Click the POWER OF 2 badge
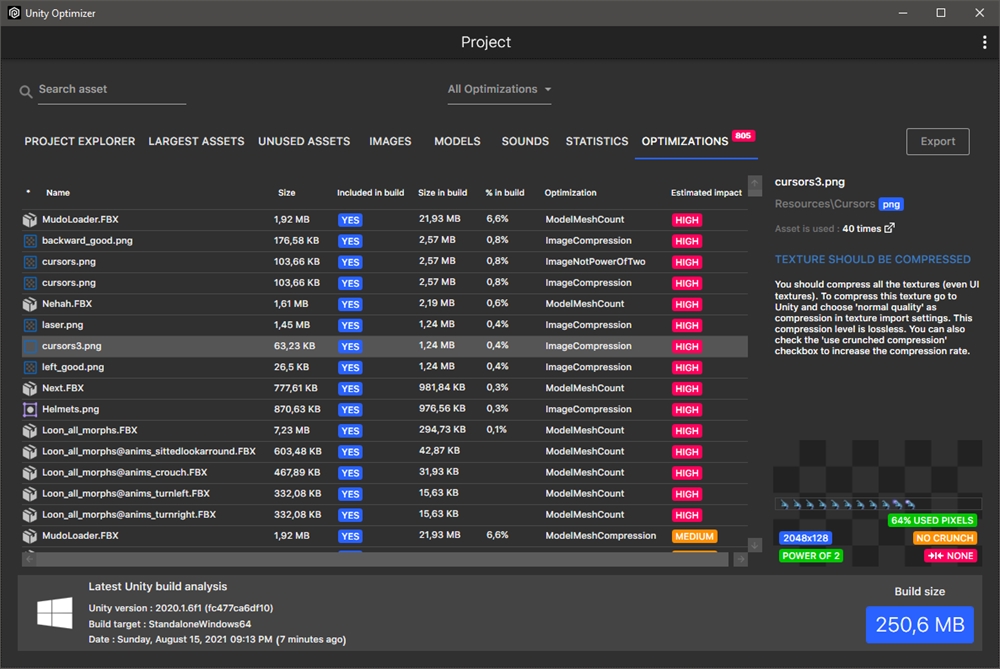The width and height of the screenshot is (1000, 669). pyautogui.click(x=811, y=555)
